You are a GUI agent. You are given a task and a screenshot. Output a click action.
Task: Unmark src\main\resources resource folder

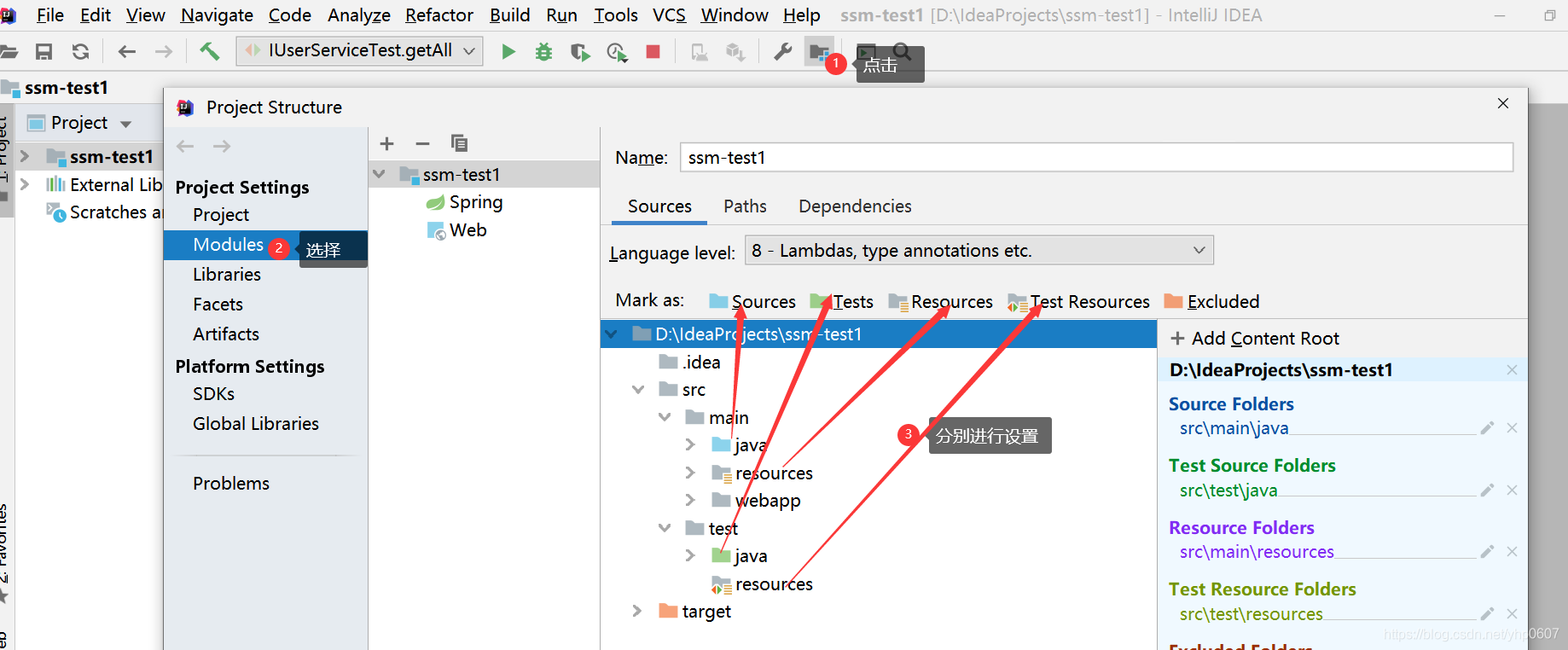coord(1512,552)
